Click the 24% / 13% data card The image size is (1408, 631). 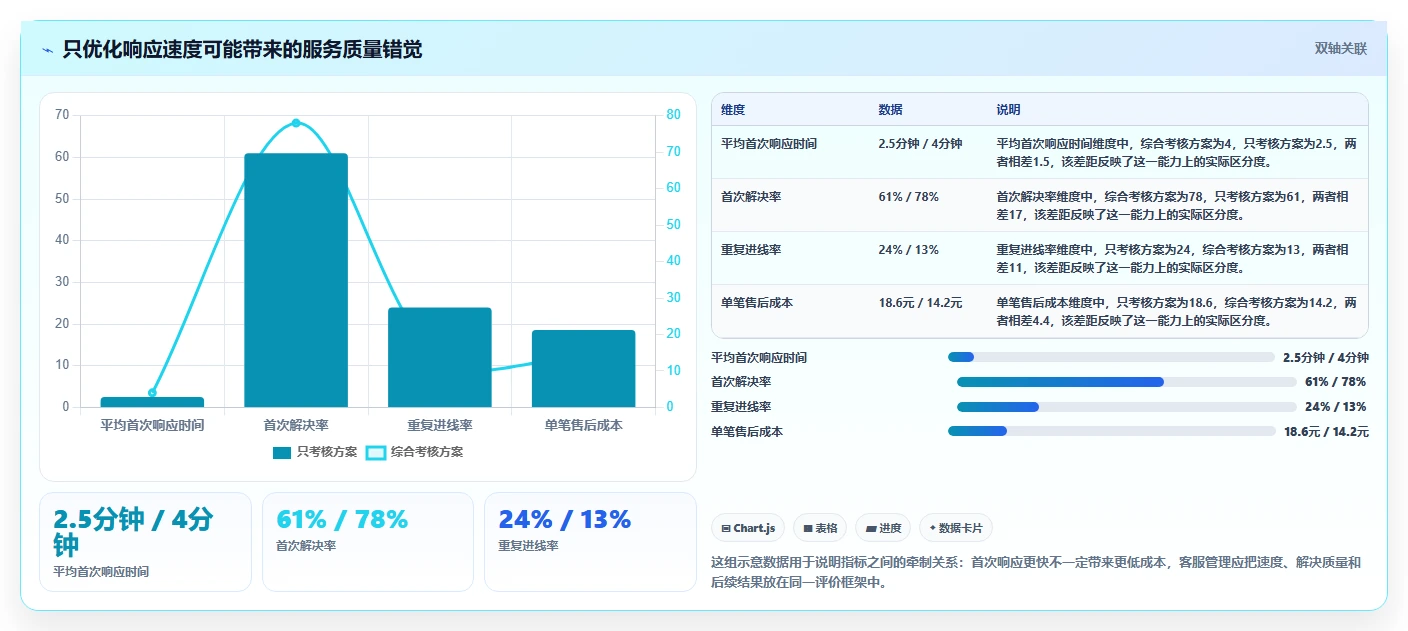point(590,542)
